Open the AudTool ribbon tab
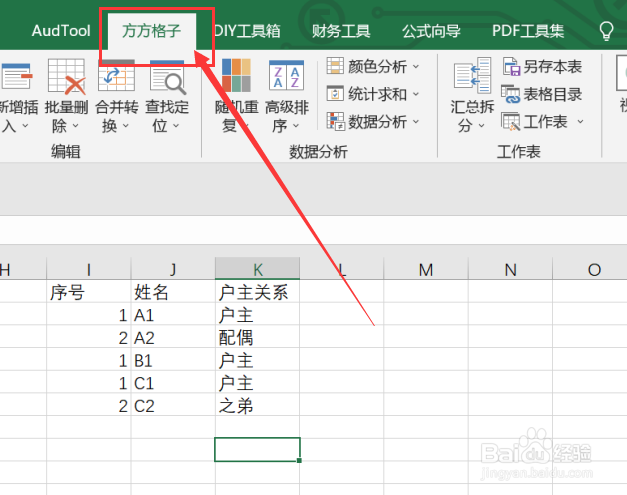This screenshot has width=627, height=495. [61, 31]
